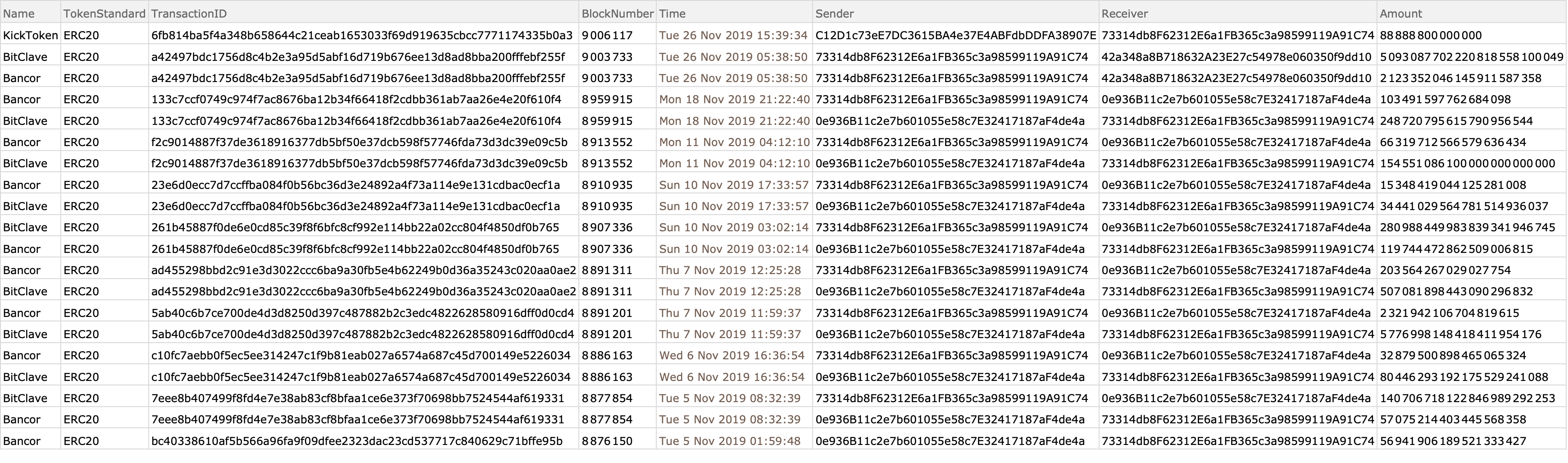Screen dimensions: 1568x463
Task: Click amount 507 081 898 443 090 296 832
Action: (1456, 291)
